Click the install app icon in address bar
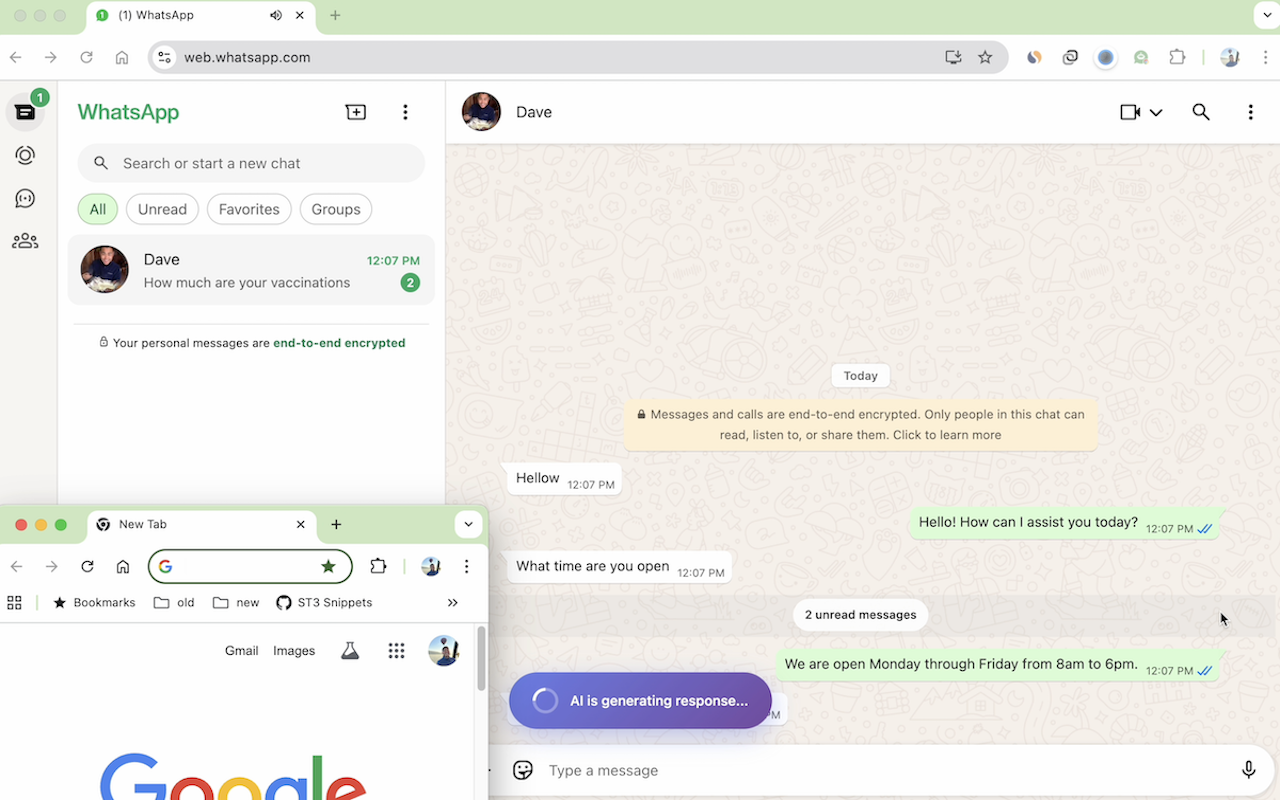This screenshot has width=1280, height=800. tap(953, 57)
